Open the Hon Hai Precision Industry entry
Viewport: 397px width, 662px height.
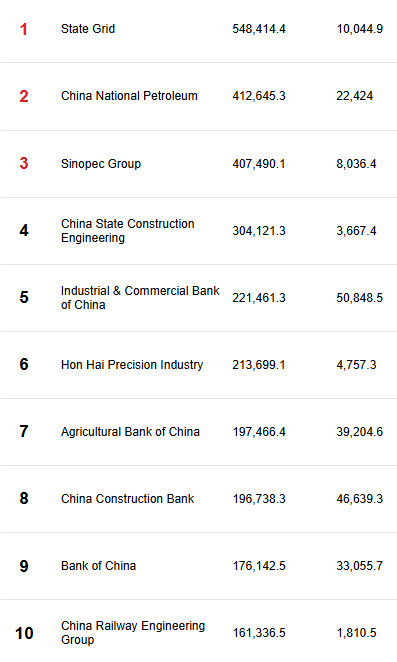tap(132, 364)
